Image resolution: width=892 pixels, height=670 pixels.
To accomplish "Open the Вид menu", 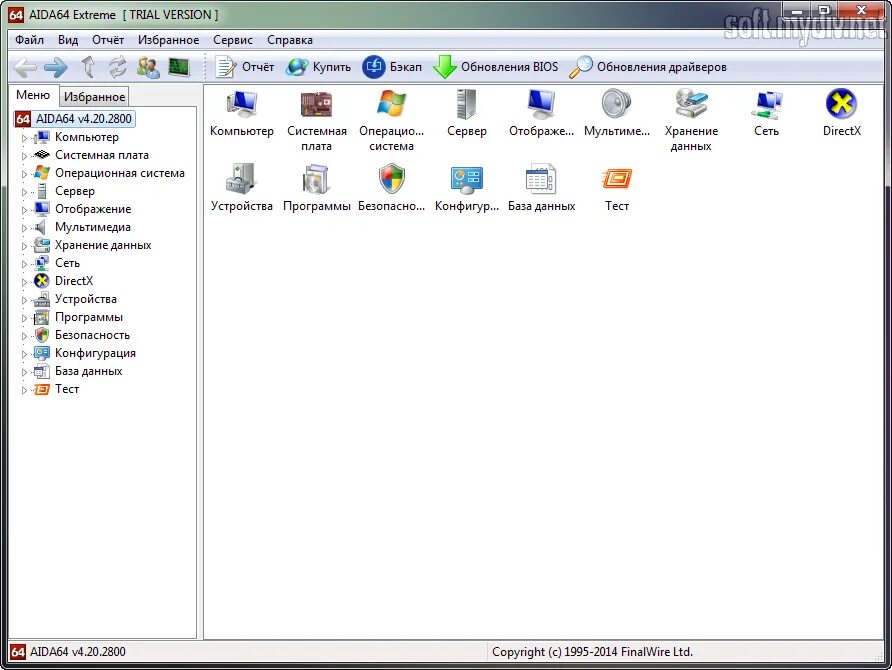I will point(68,40).
